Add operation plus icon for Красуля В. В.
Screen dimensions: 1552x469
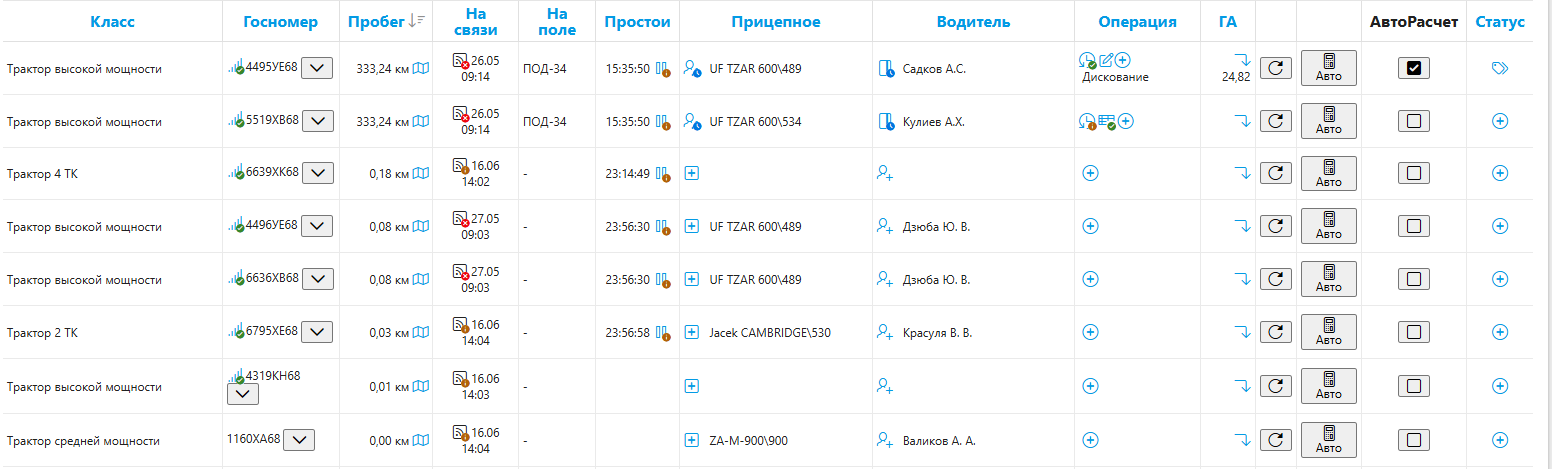point(1091,332)
